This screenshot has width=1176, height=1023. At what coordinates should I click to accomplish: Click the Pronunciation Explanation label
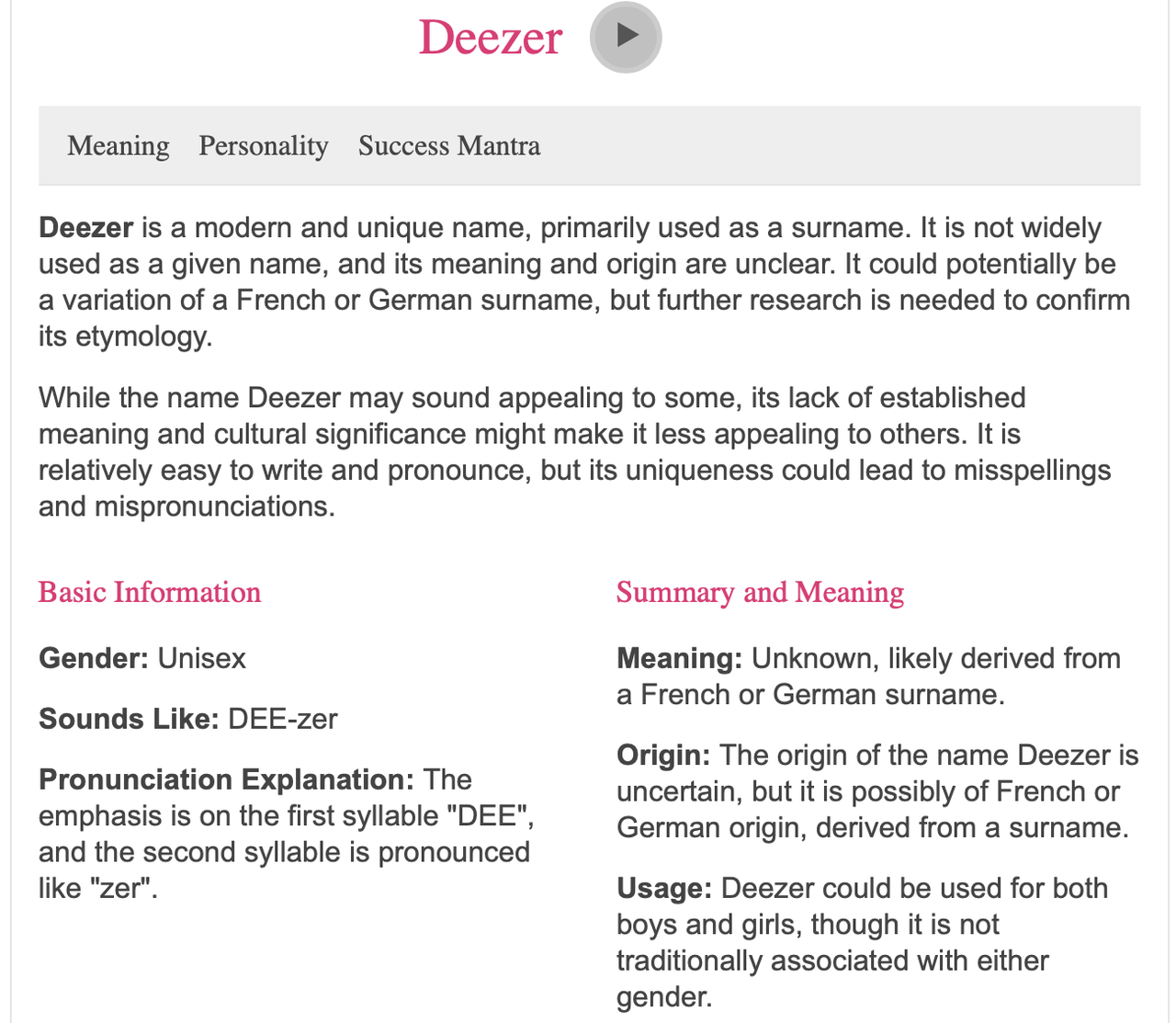pos(227,779)
